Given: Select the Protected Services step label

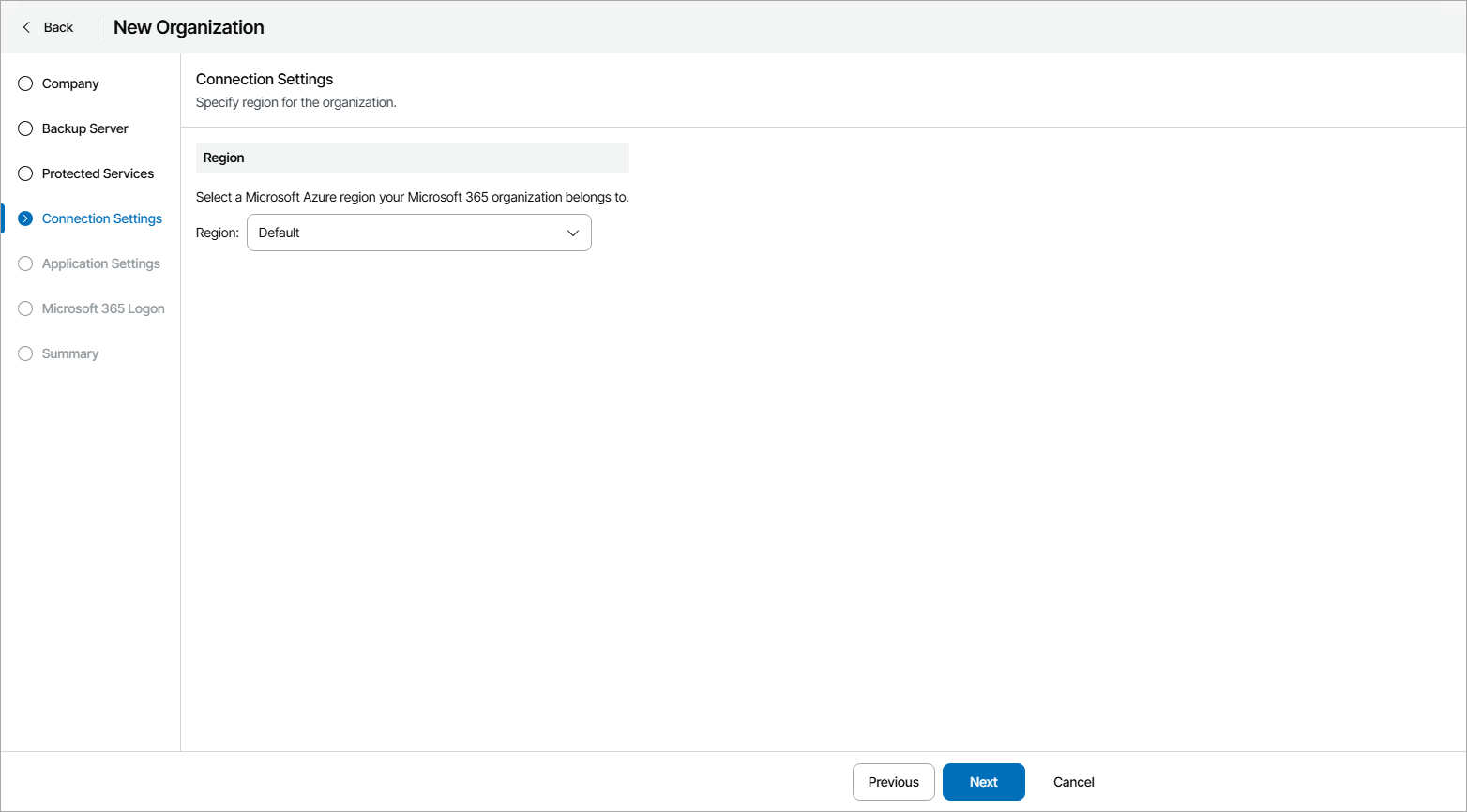Looking at the screenshot, I should click(x=98, y=173).
